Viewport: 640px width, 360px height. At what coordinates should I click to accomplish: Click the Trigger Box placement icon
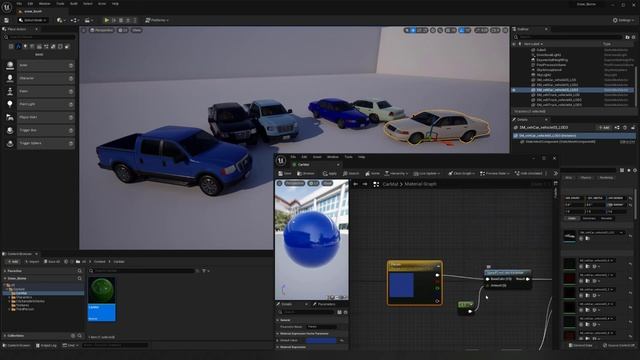[x=10, y=131]
